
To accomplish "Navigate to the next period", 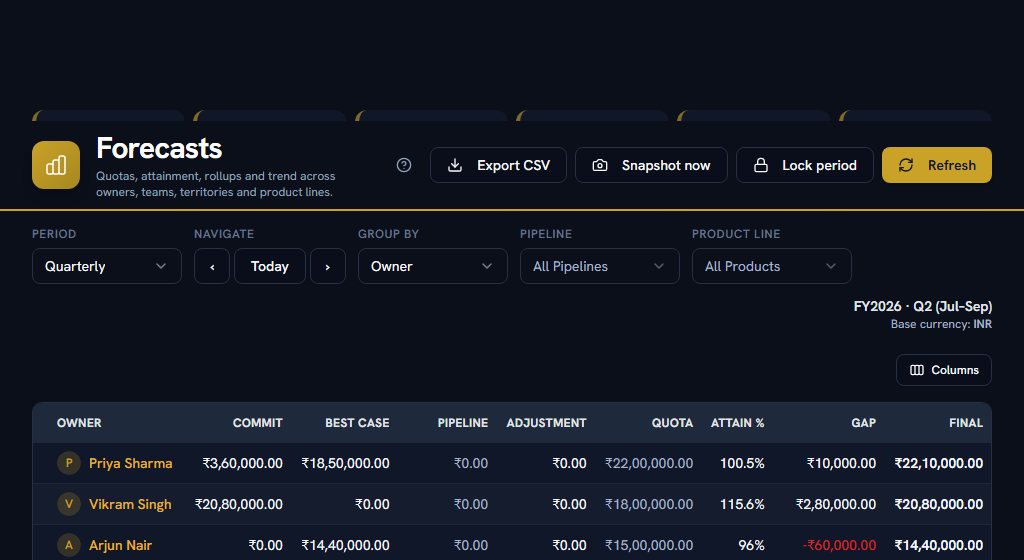I will coord(328,266).
